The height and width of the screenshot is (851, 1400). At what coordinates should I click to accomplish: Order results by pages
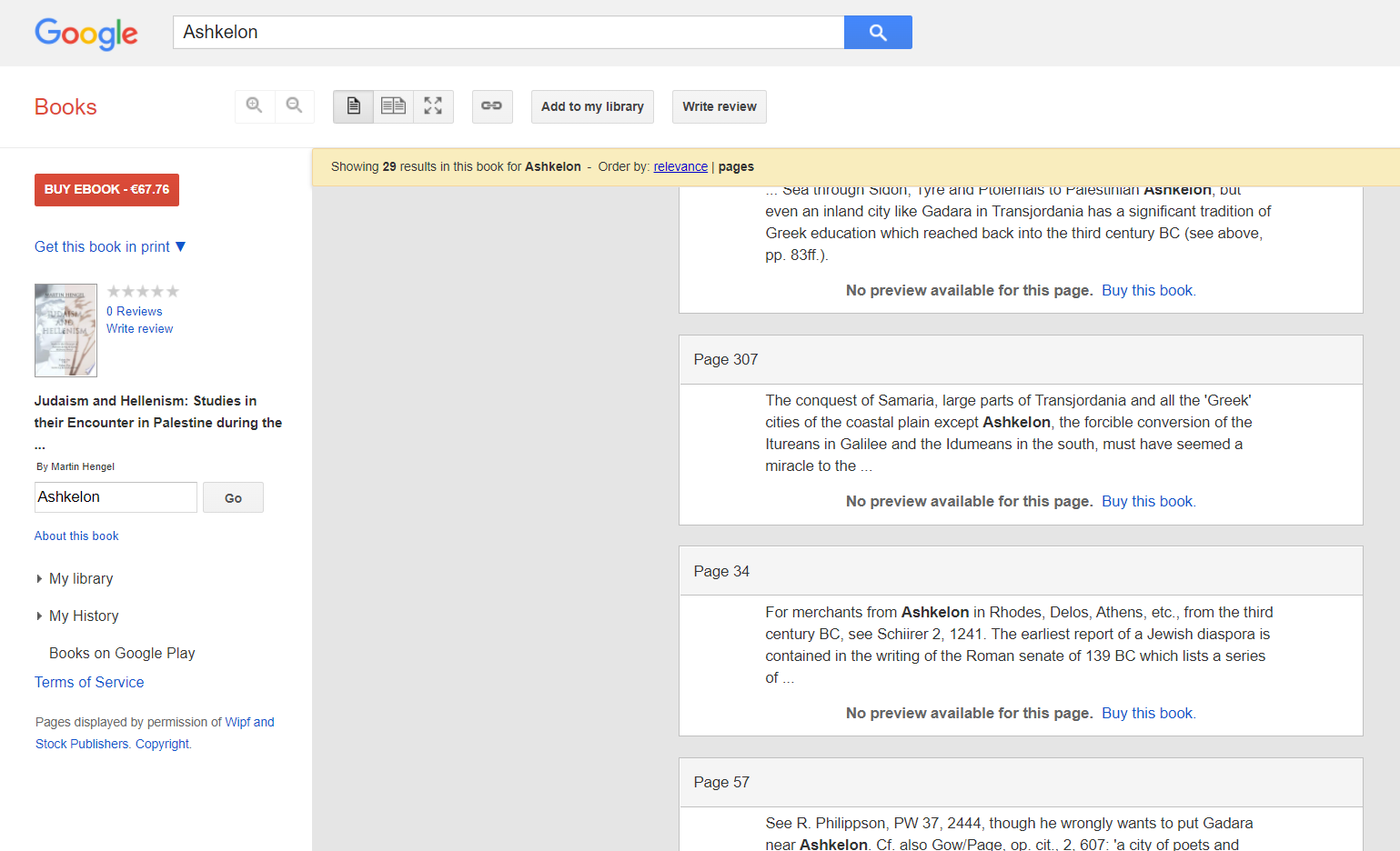click(x=736, y=166)
